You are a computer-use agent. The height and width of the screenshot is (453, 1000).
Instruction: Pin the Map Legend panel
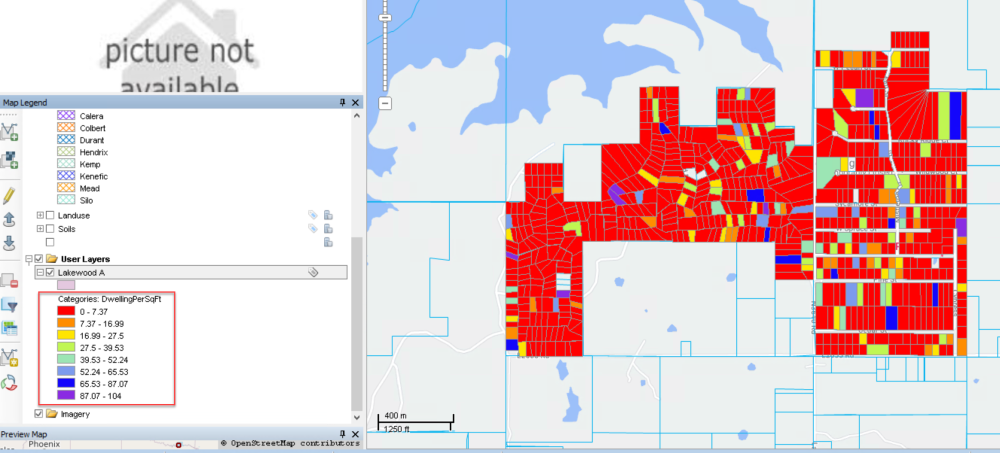tap(343, 103)
